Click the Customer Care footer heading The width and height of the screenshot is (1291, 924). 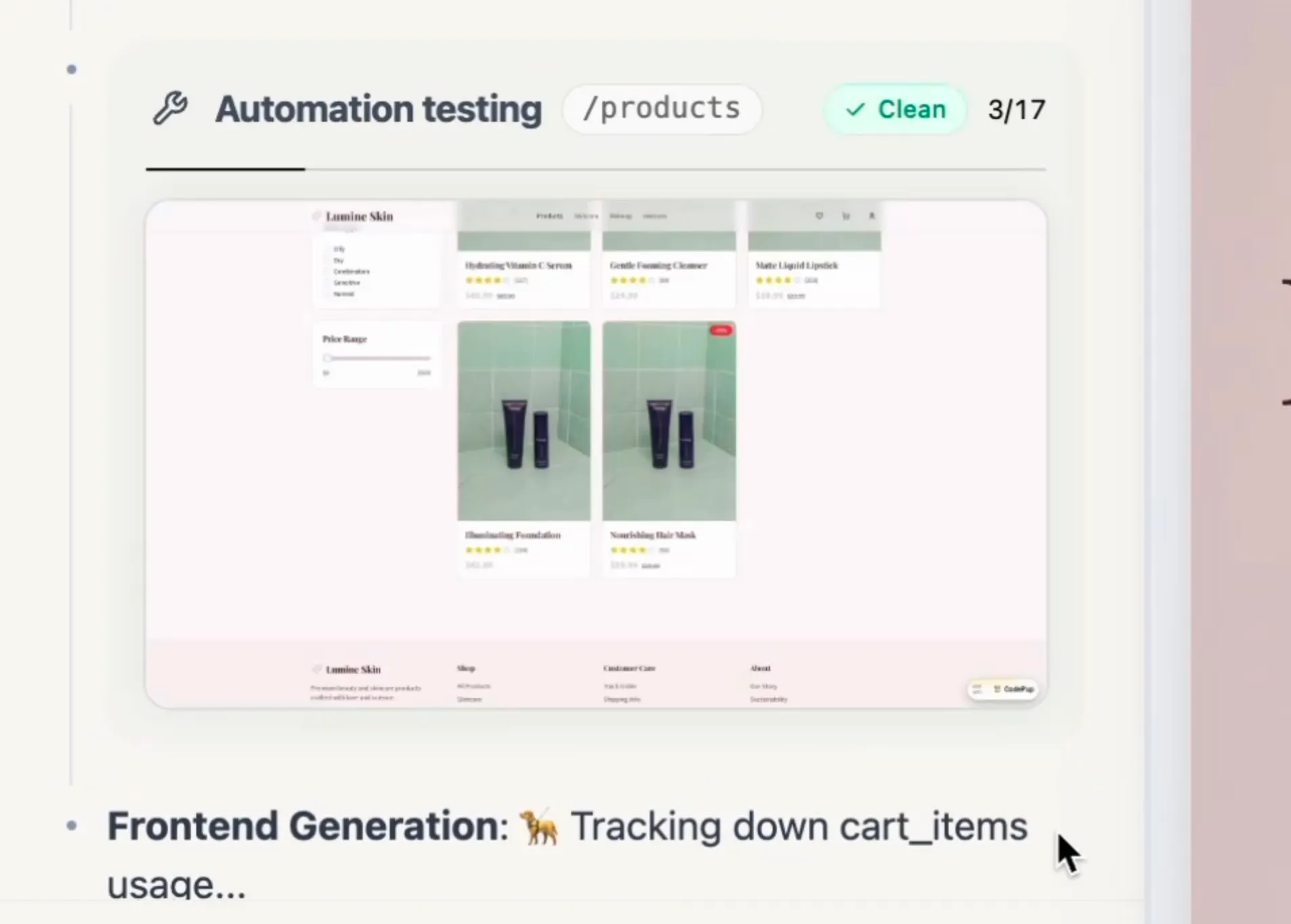[629, 668]
